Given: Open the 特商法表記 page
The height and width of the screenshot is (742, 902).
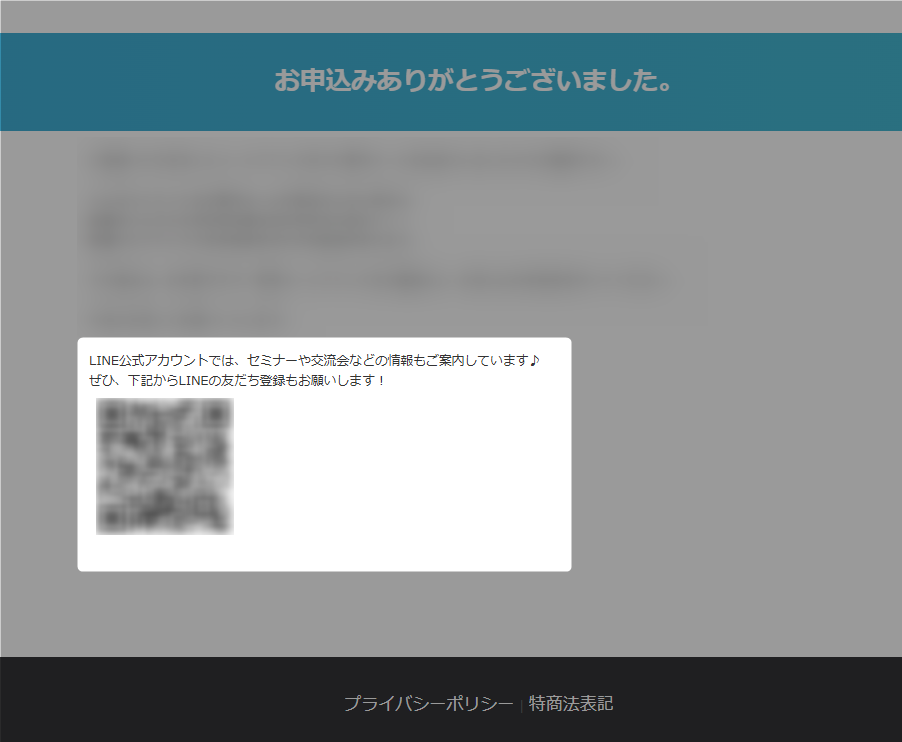Looking at the screenshot, I should (571, 703).
